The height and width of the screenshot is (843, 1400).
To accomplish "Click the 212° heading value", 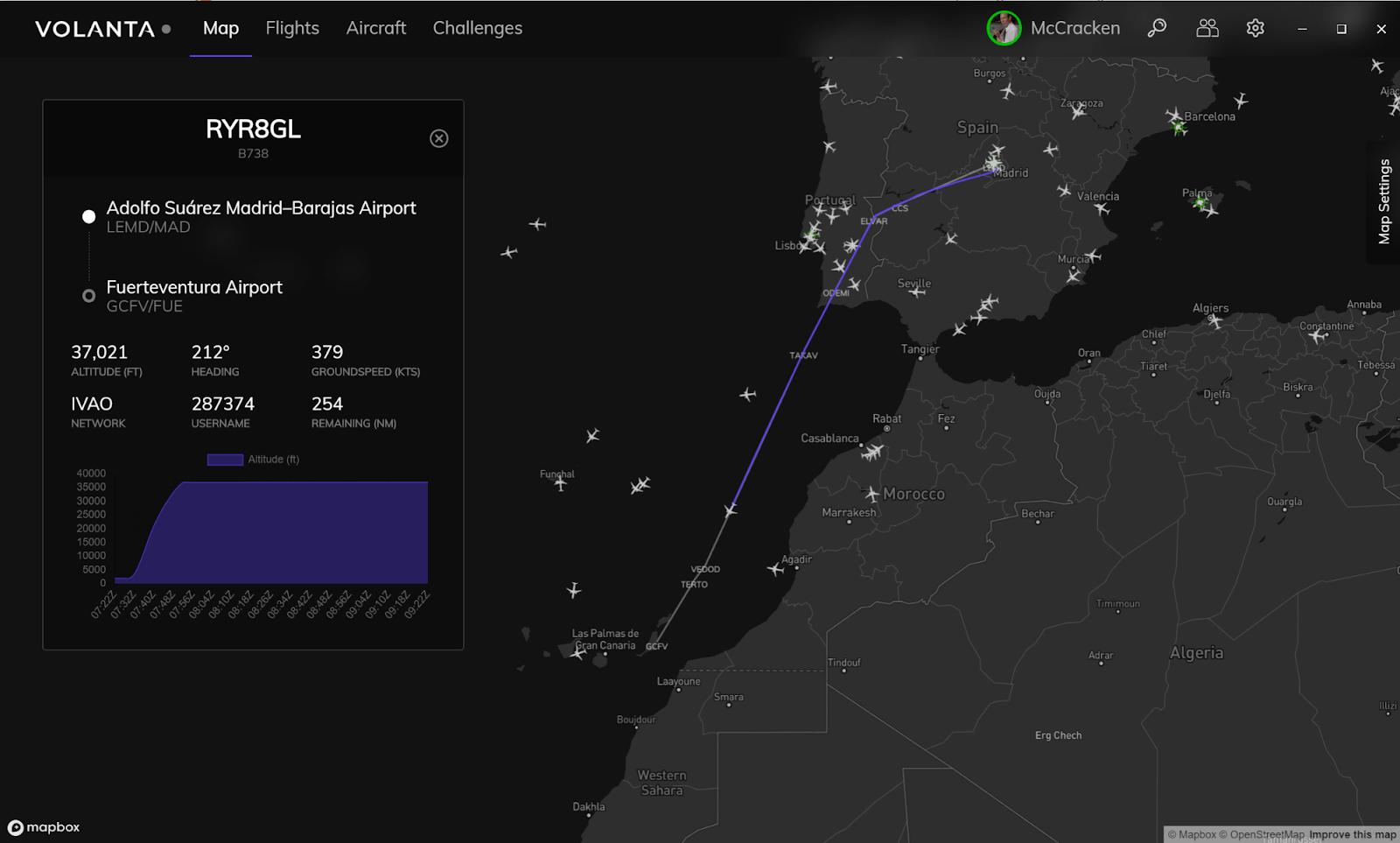I will [211, 352].
